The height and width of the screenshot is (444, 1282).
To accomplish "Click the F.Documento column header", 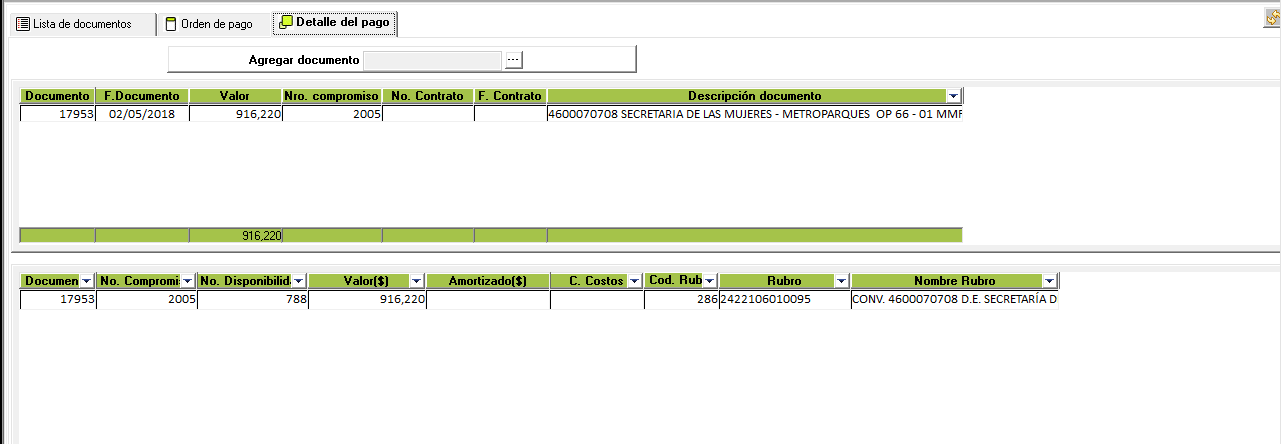I will (x=142, y=96).
